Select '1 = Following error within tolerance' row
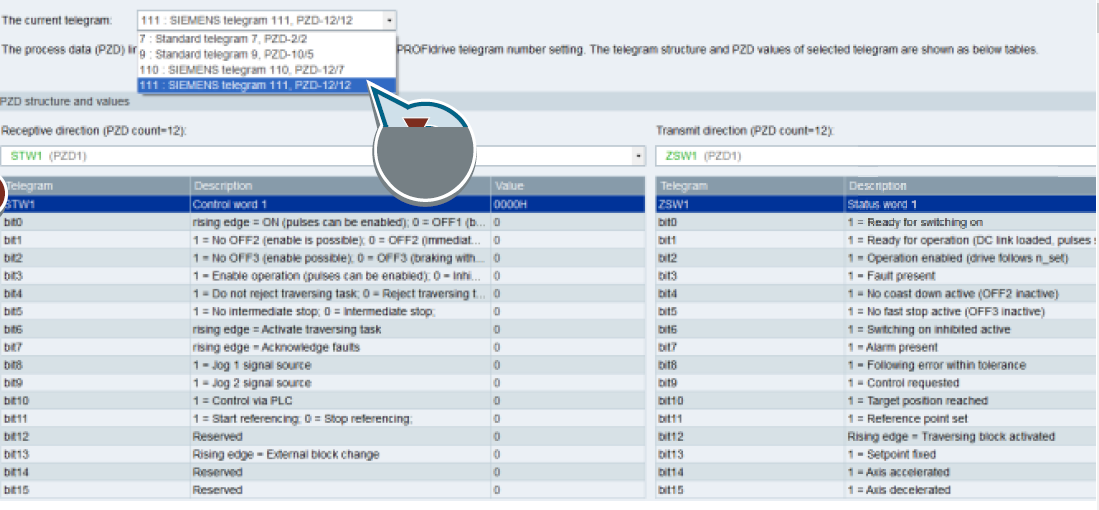Image resolution: width=1099 pixels, height=510 pixels. tap(877, 365)
